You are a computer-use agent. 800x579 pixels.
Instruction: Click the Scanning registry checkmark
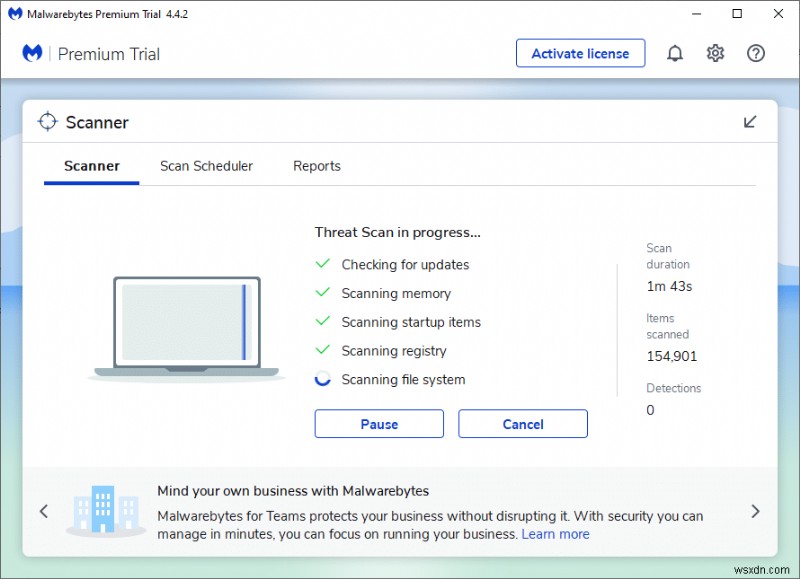[322, 349]
